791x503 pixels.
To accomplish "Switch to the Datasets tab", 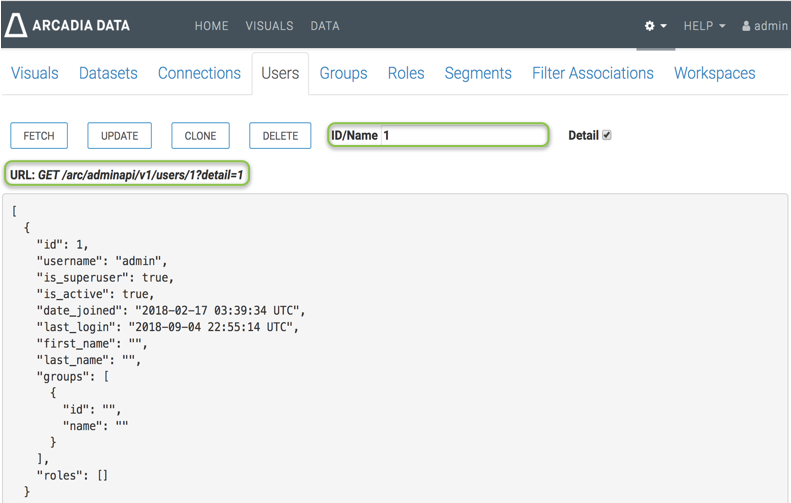I will (x=108, y=73).
